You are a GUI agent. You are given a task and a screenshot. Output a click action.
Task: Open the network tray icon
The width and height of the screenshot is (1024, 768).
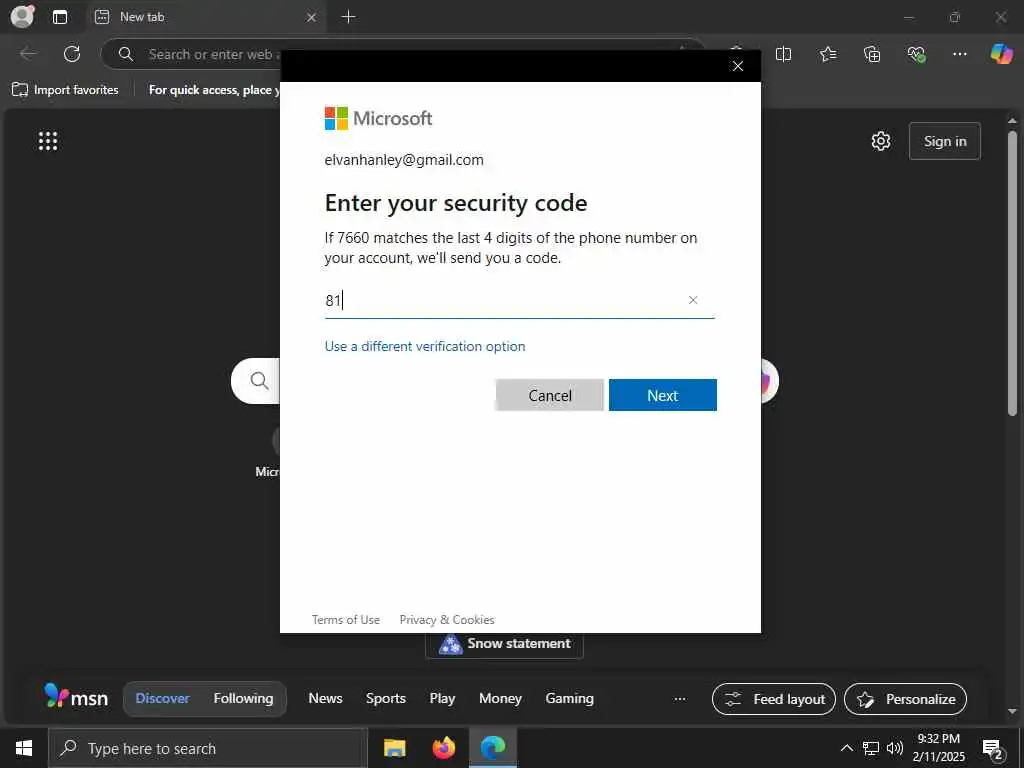click(x=871, y=748)
